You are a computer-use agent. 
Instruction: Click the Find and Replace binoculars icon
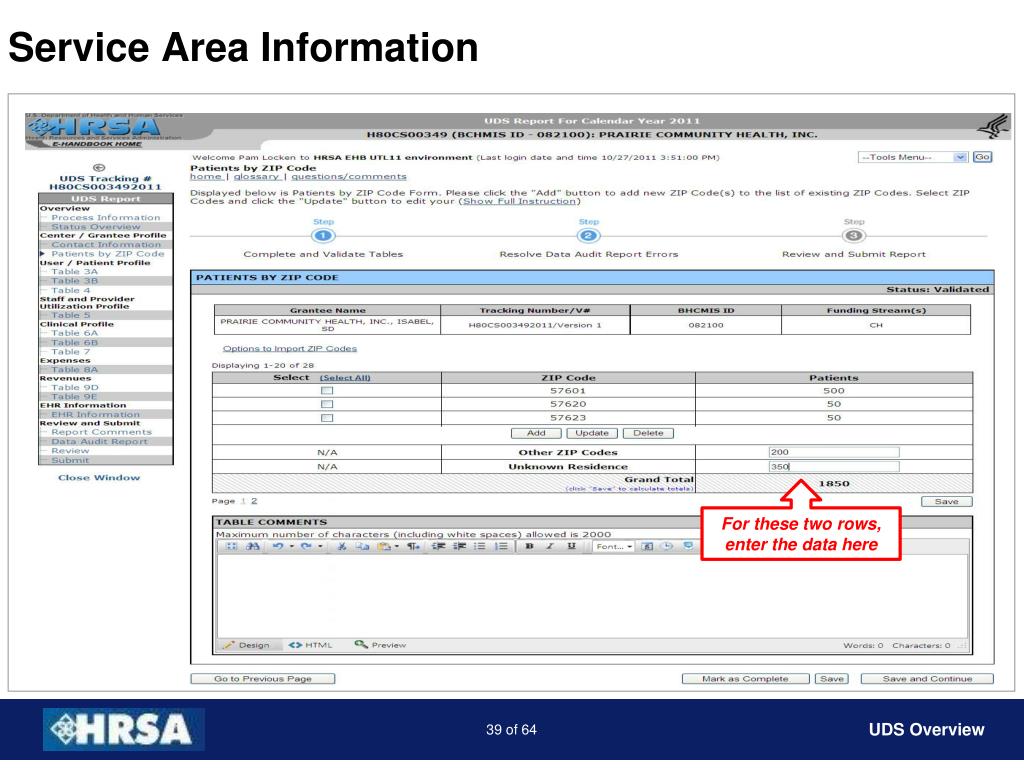point(253,547)
